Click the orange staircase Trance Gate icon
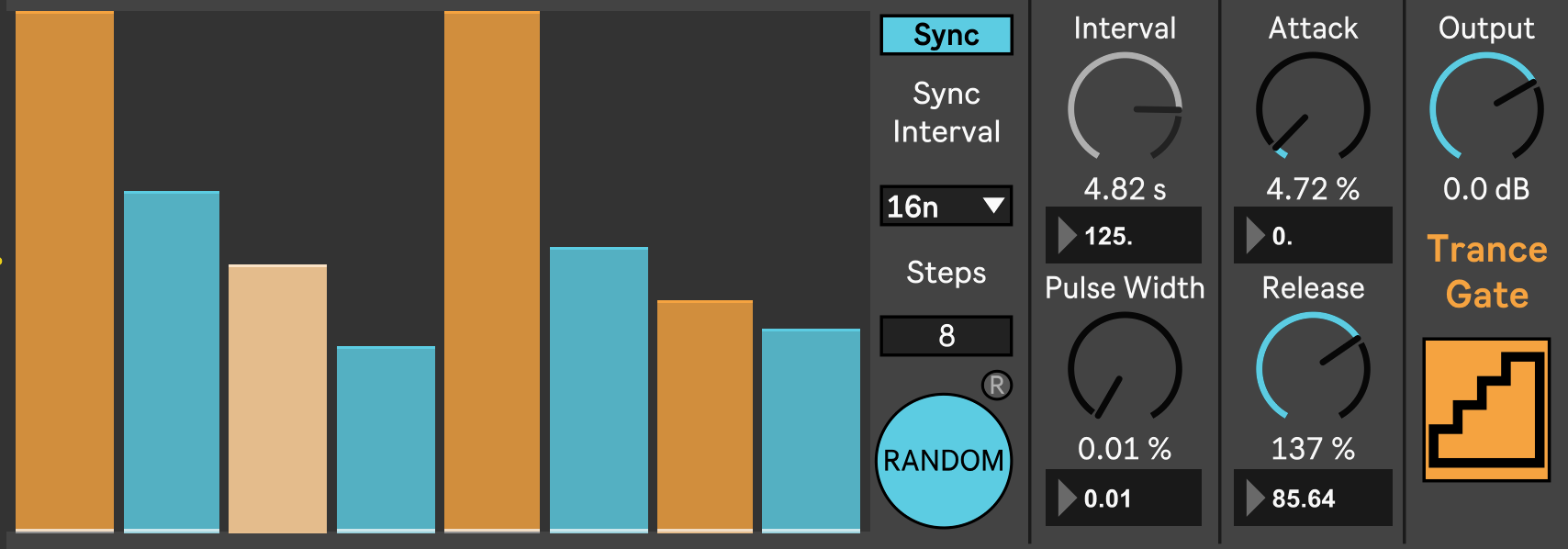 click(x=1485, y=409)
